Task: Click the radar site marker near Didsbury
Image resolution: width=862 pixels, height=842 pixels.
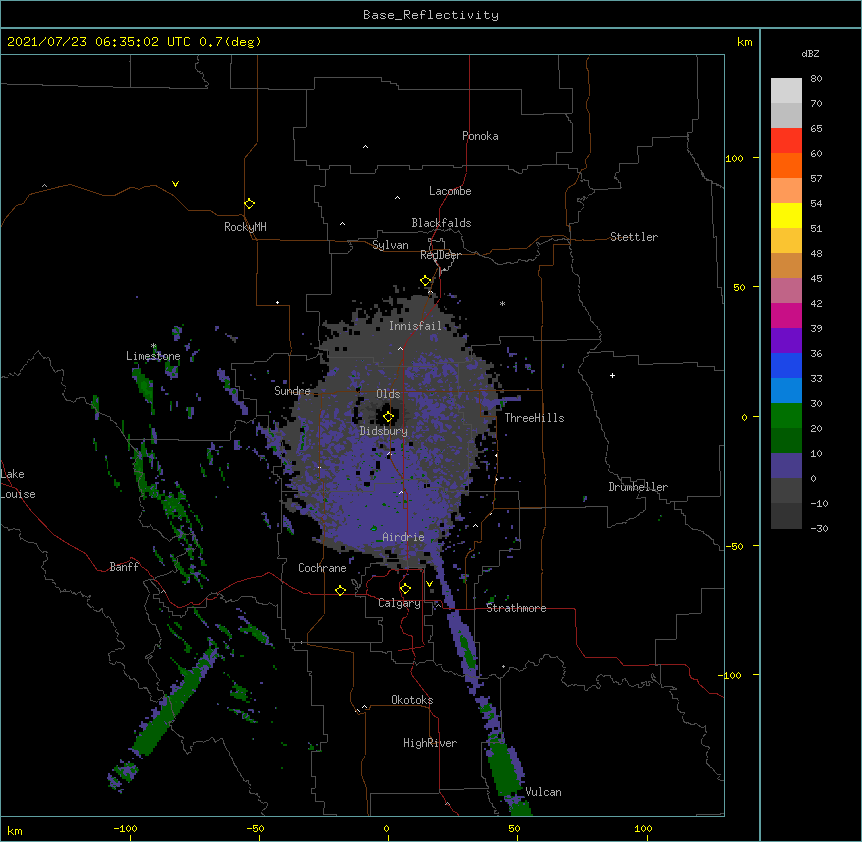Action: coord(388,417)
